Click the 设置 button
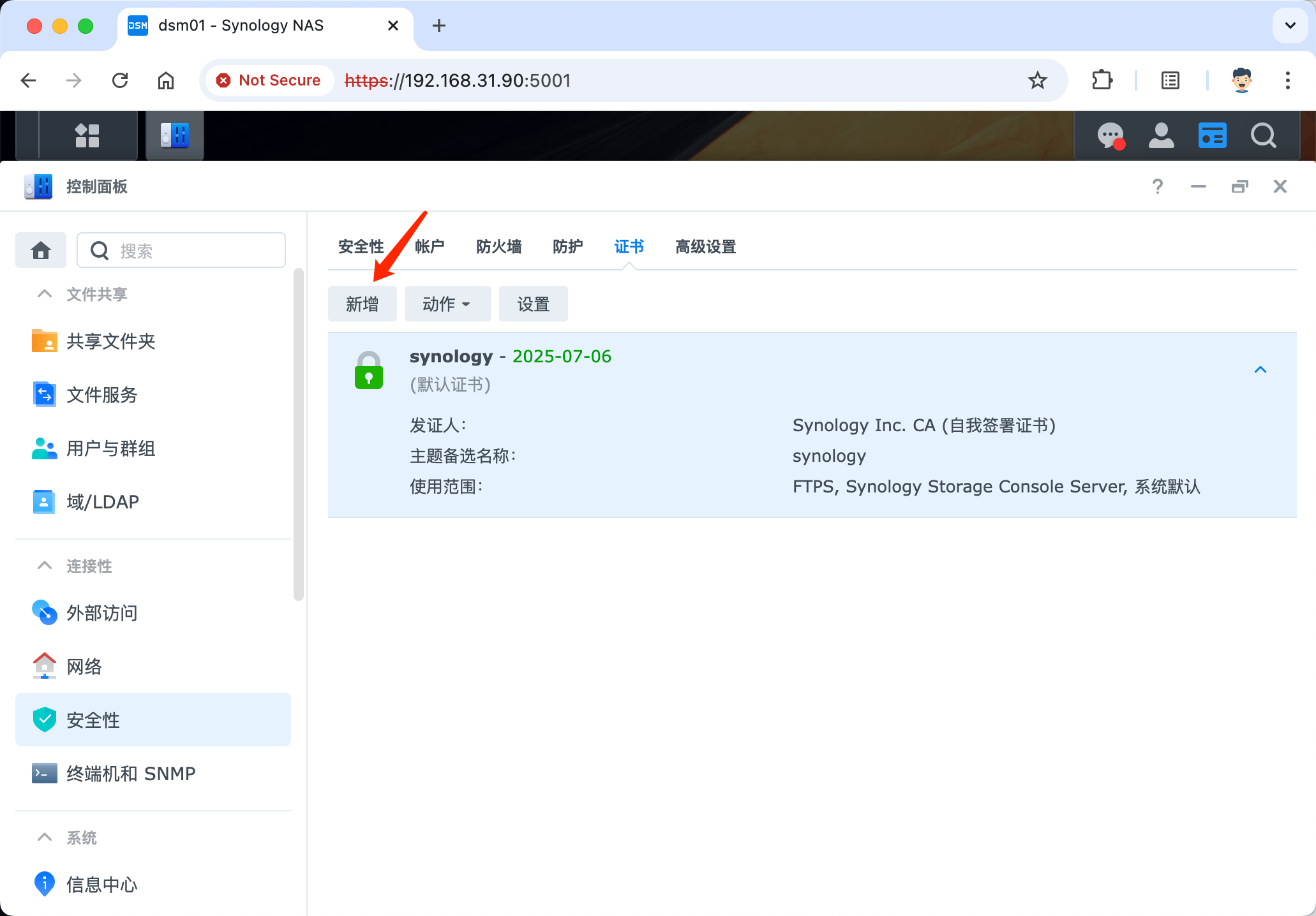The width and height of the screenshot is (1316, 916). (533, 304)
